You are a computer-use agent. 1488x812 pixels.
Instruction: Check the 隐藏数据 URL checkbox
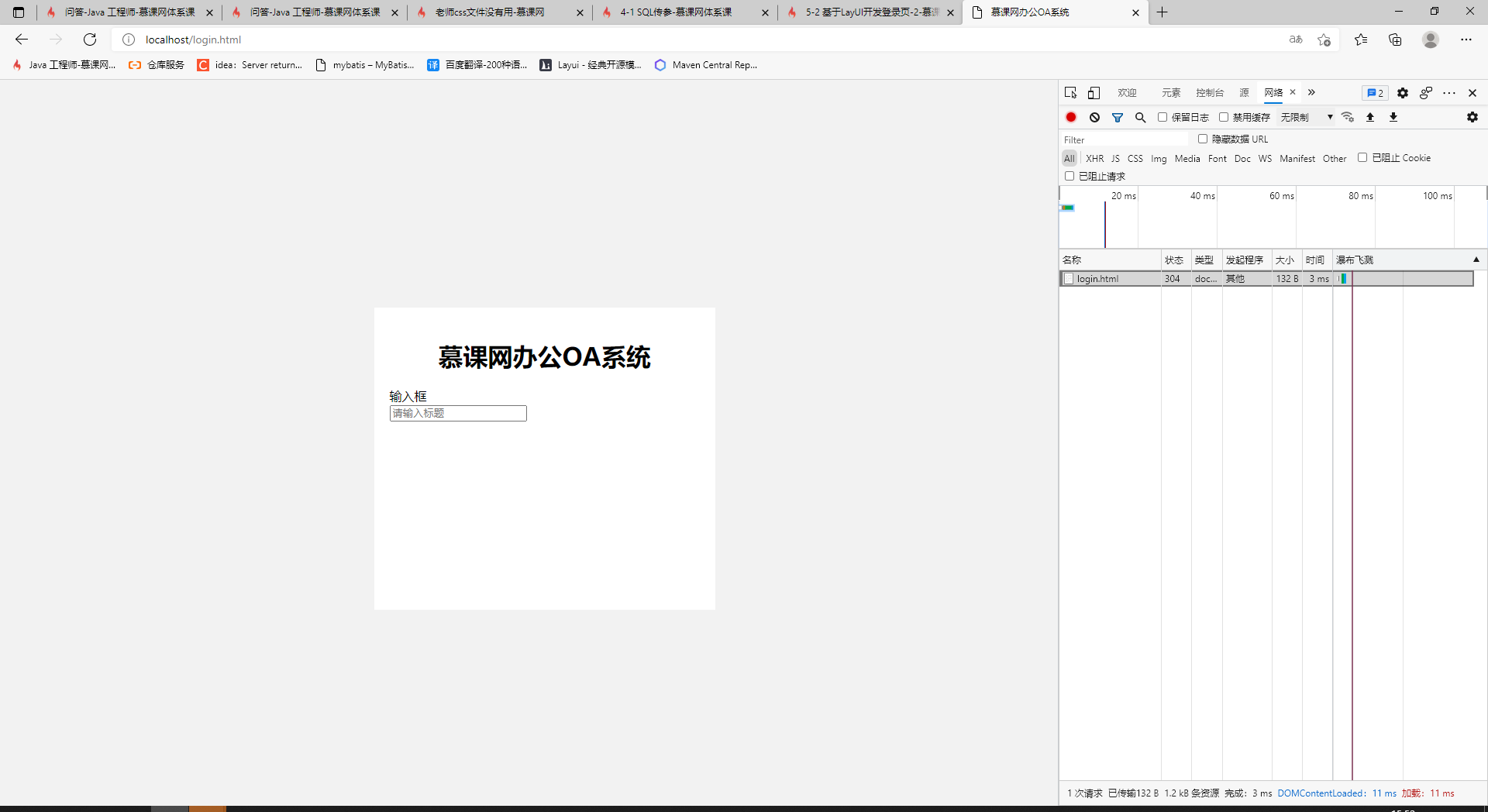click(1203, 139)
